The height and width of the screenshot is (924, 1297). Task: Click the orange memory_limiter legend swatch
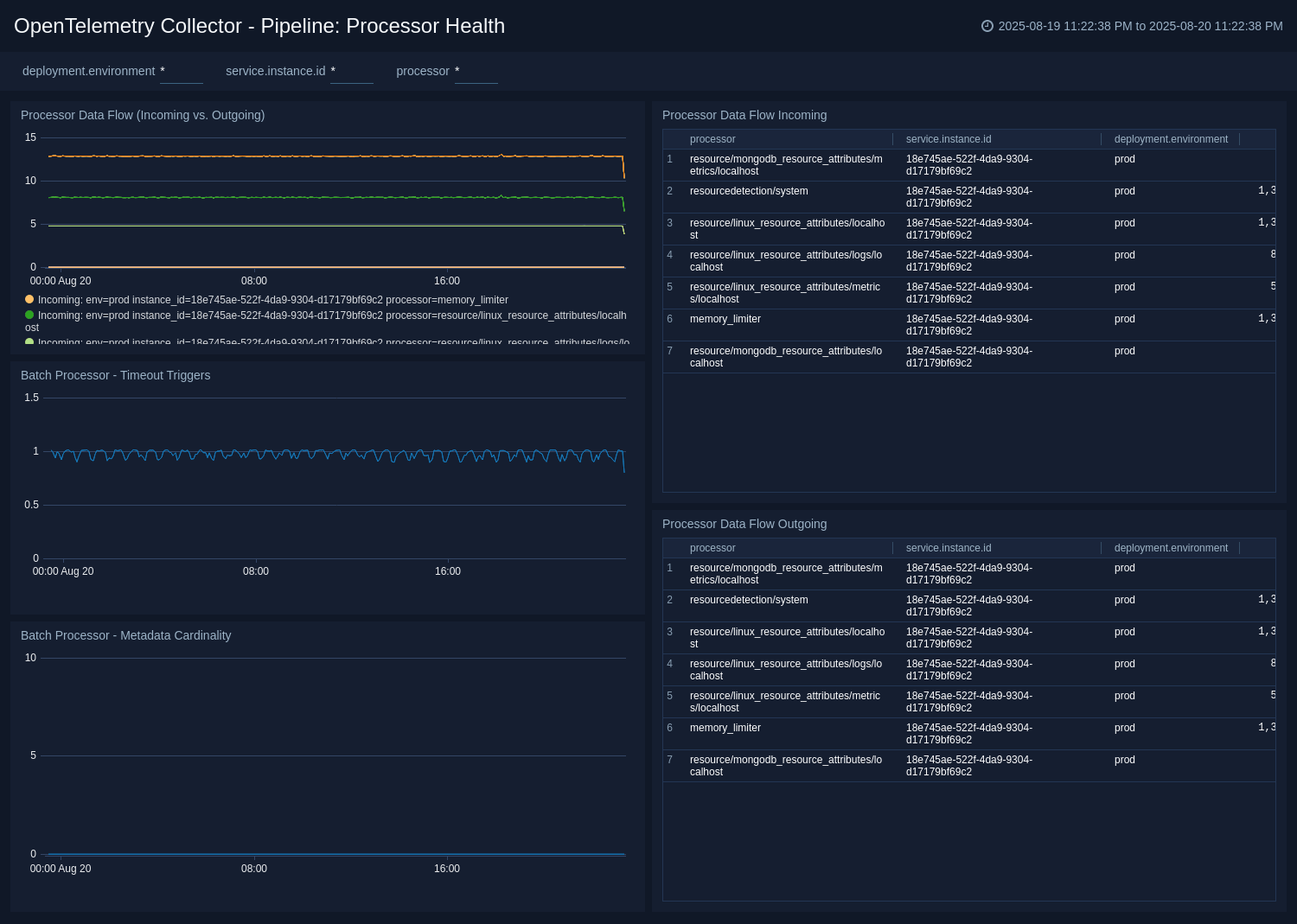pos(29,299)
